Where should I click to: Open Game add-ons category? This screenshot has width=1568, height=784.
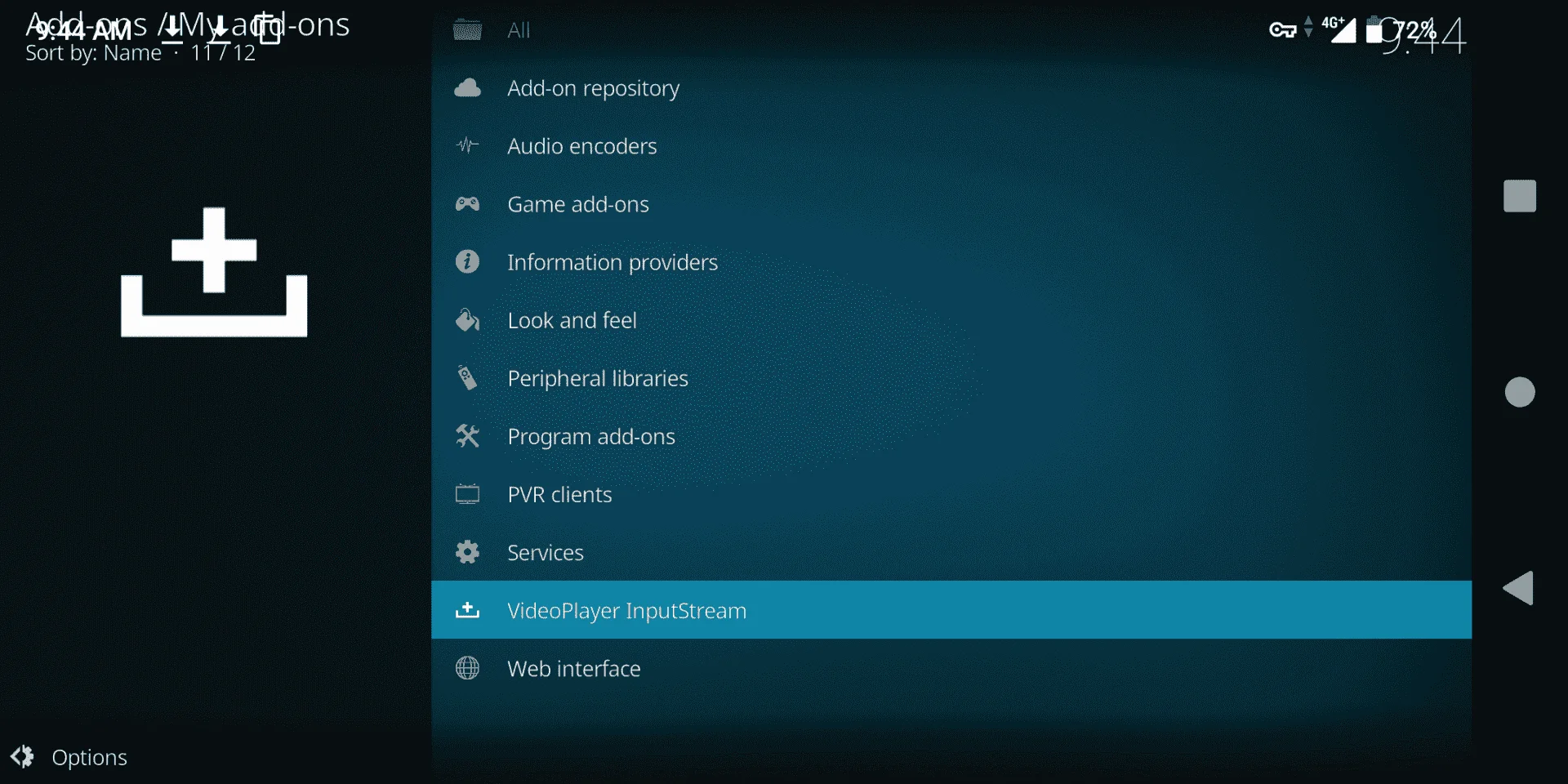(951, 204)
